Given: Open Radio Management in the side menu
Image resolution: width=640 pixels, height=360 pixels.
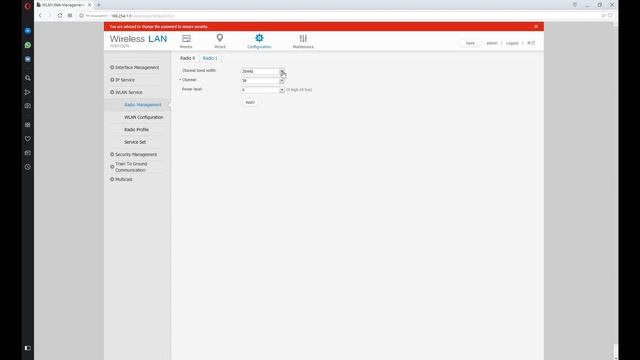Looking at the screenshot, I should [143, 105].
